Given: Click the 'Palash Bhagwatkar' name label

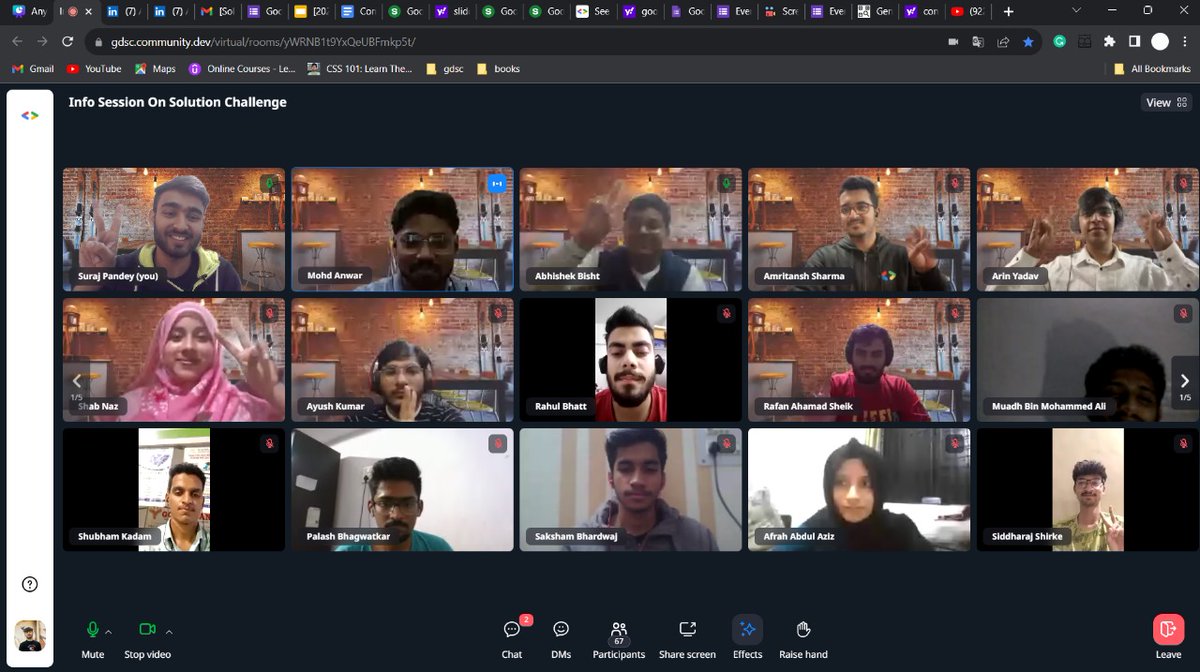Looking at the screenshot, I should pos(349,537).
